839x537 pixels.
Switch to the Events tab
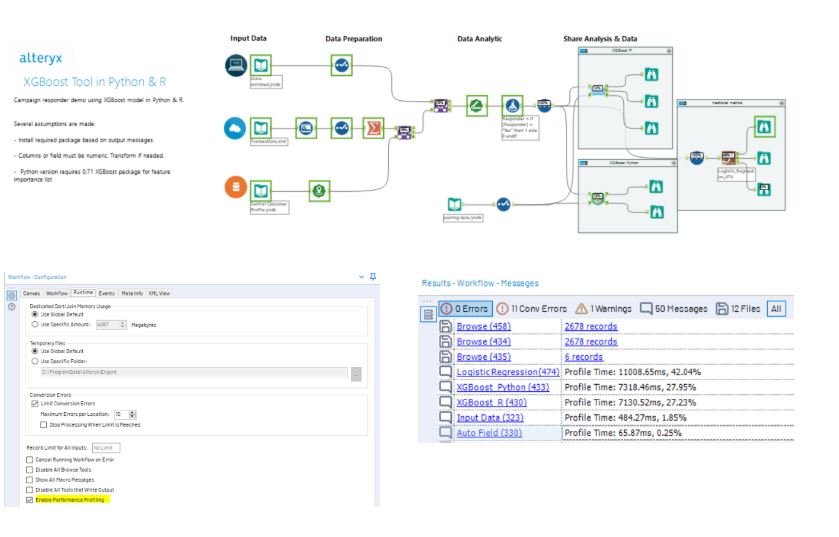(x=106, y=293)
